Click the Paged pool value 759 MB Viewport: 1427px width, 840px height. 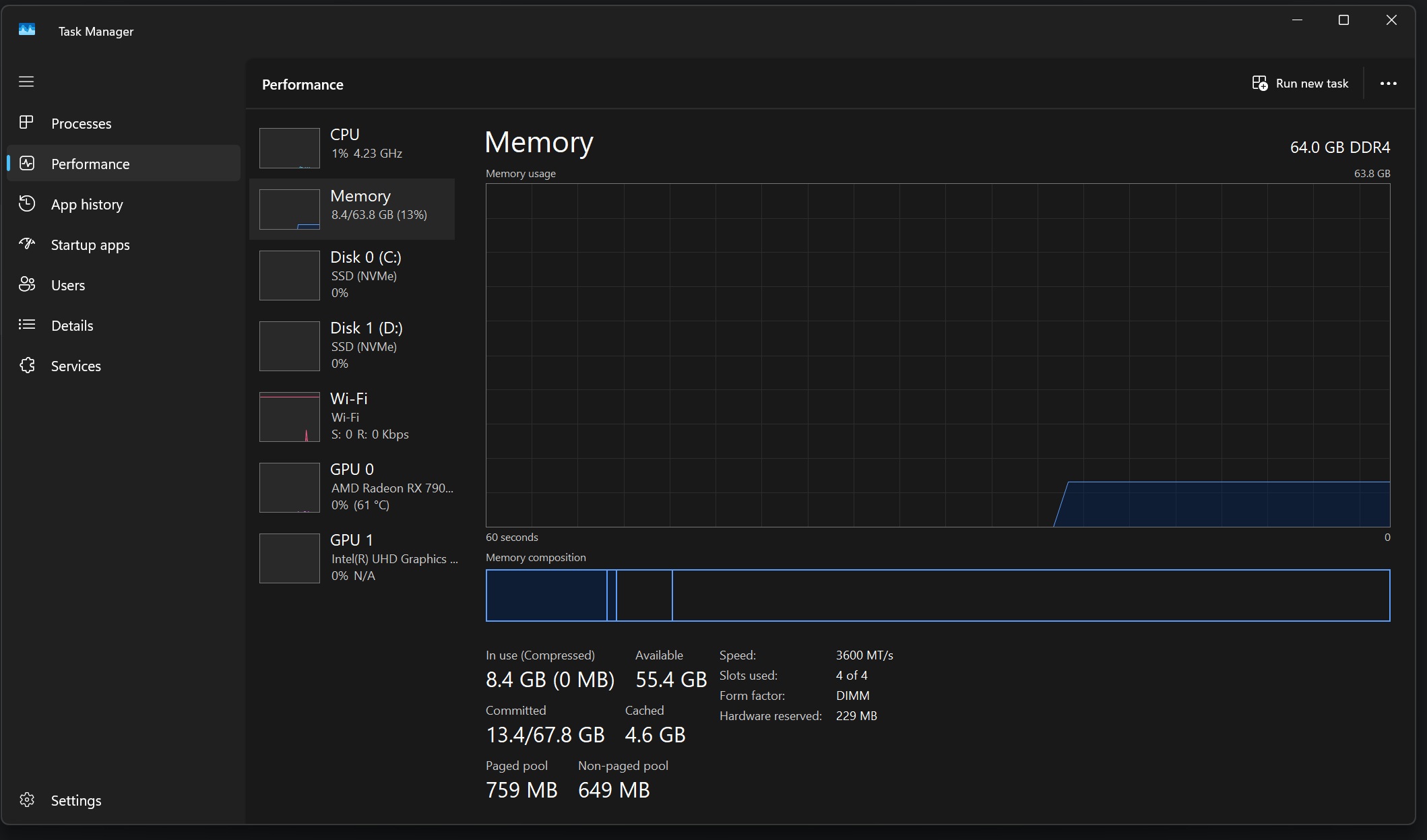pos(521,790)
